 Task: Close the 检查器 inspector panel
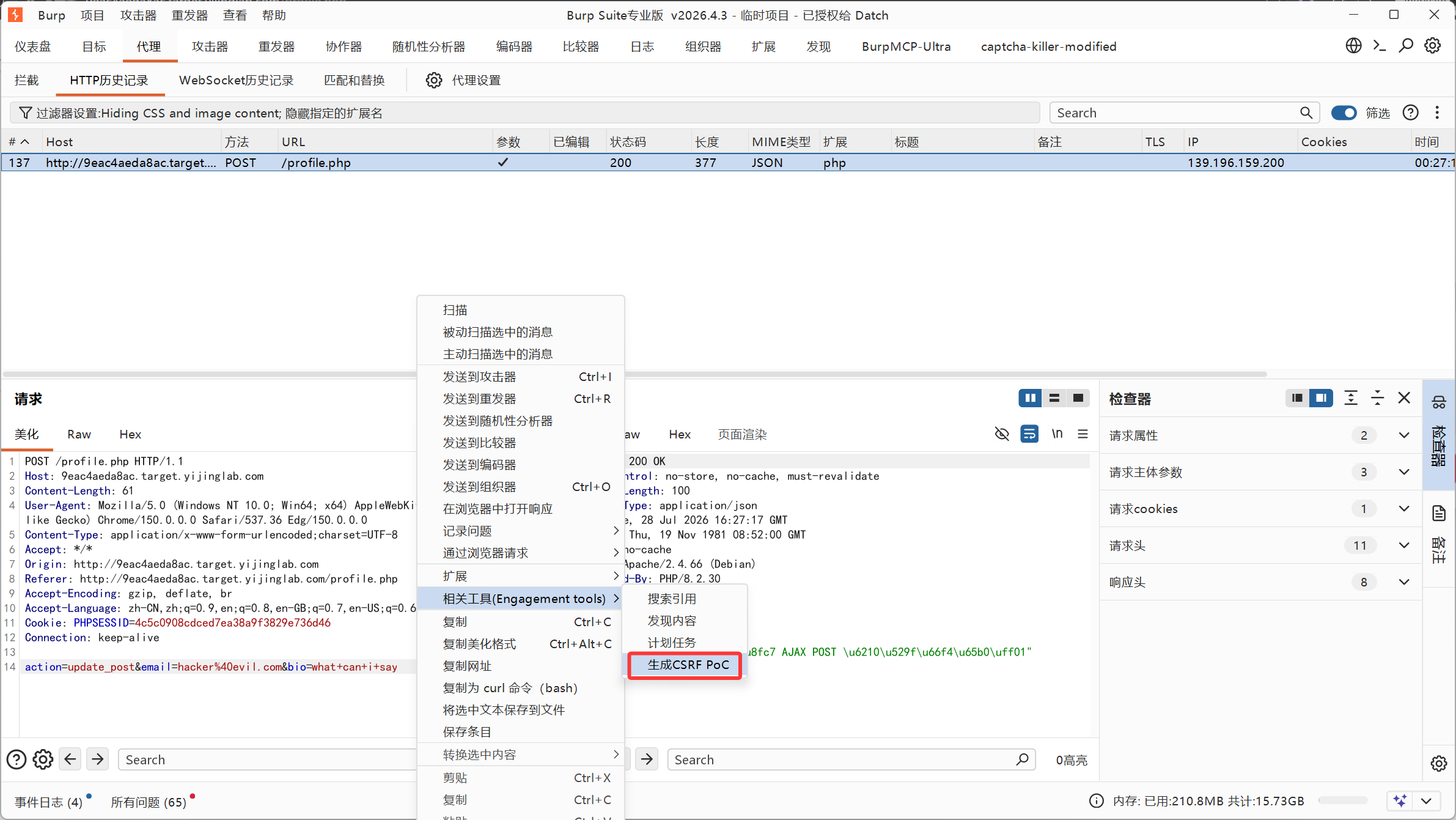tap(1404, 398)
